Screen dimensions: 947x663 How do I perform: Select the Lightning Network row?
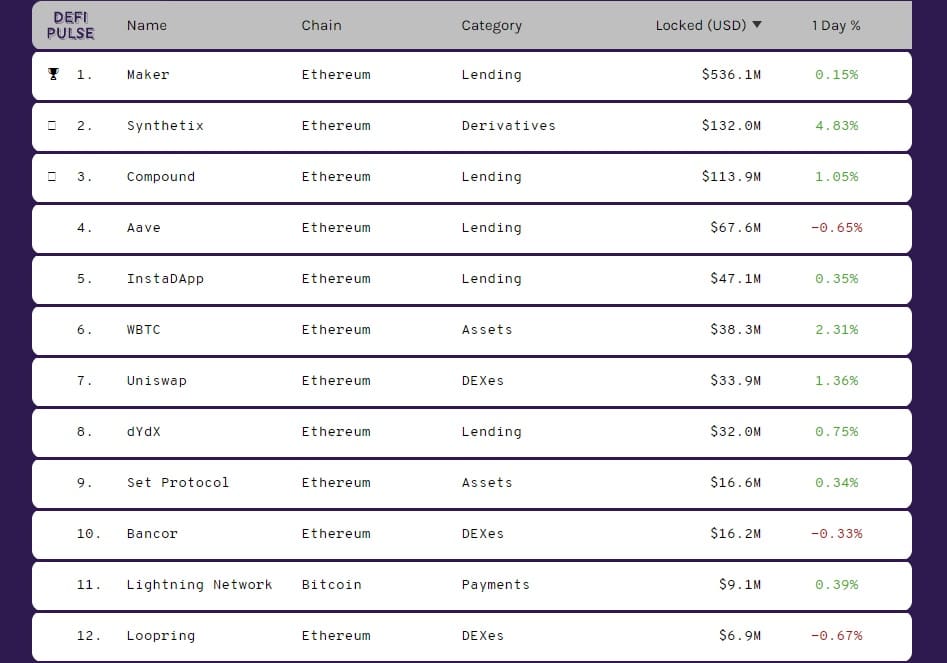[472, 586]
